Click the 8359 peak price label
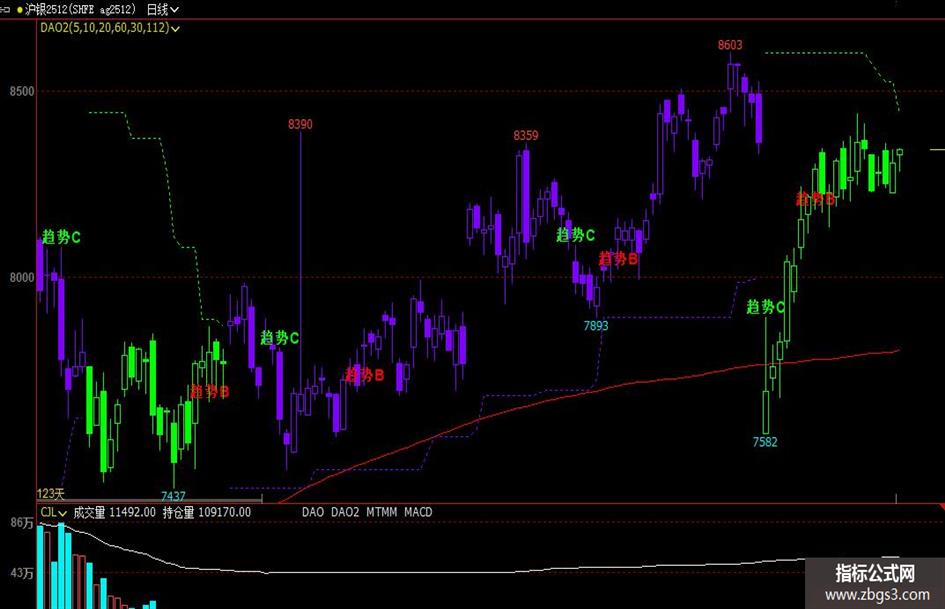Image resolution: width=945 pixels, height=609 pixels. tap(526, 136)
